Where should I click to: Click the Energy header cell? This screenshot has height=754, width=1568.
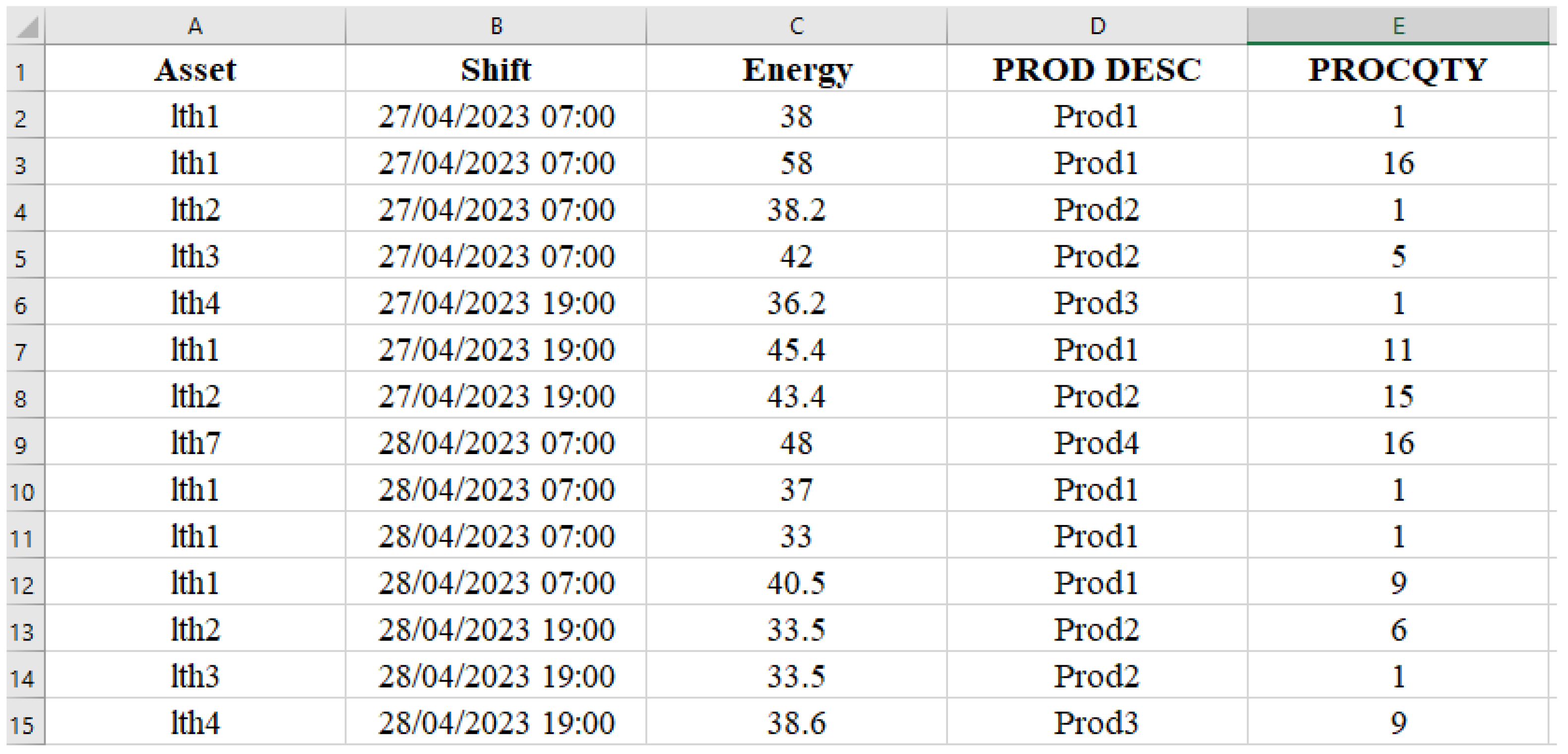[796, 69]
